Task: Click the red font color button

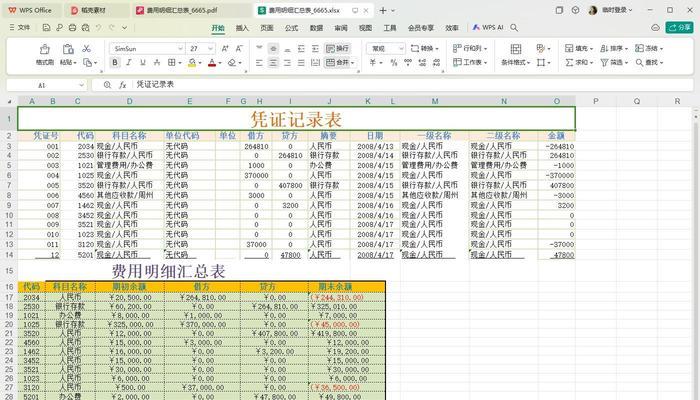Action: (212, 62)
